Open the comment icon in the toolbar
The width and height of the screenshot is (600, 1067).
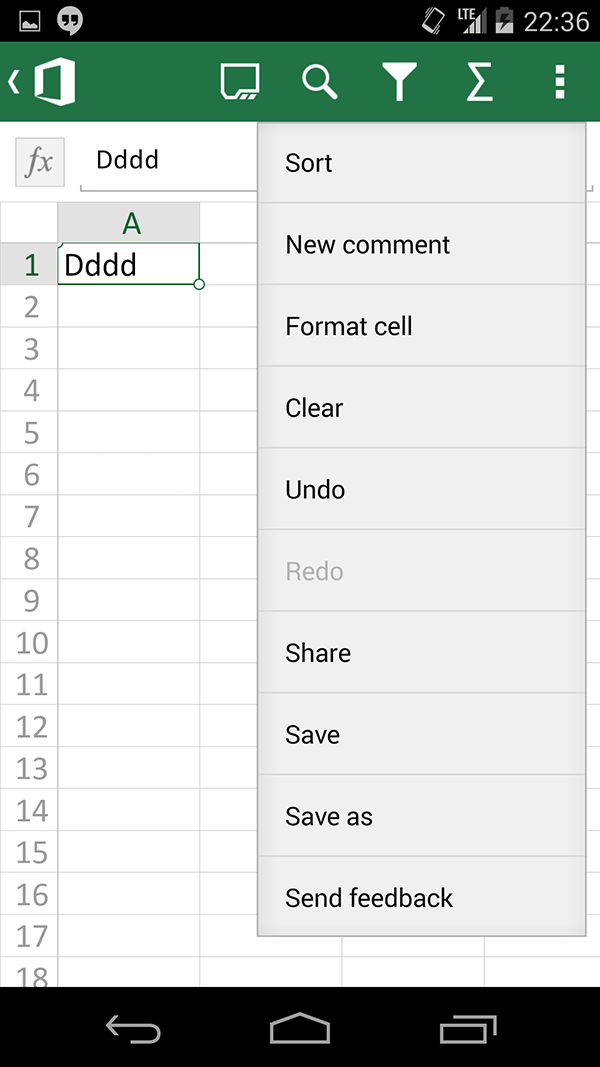[x=240, y=82]
